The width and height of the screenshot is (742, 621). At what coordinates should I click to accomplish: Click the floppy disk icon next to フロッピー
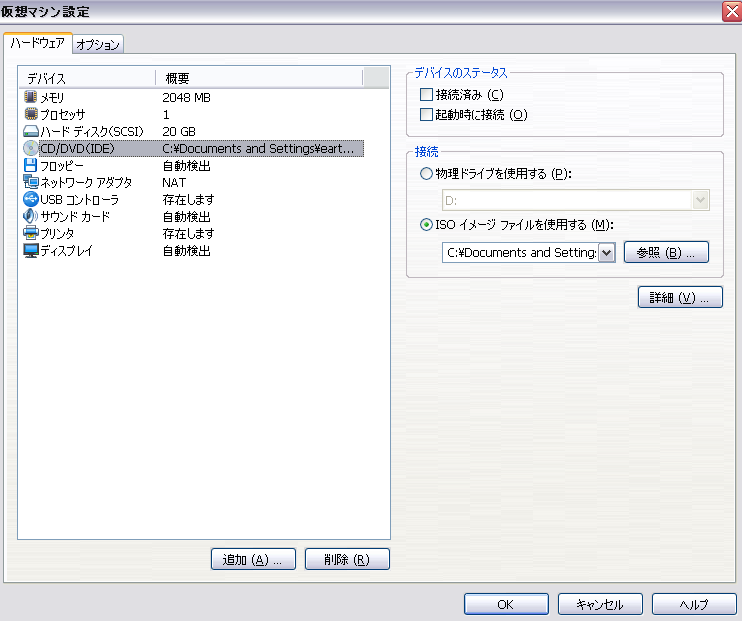[30, 165]
